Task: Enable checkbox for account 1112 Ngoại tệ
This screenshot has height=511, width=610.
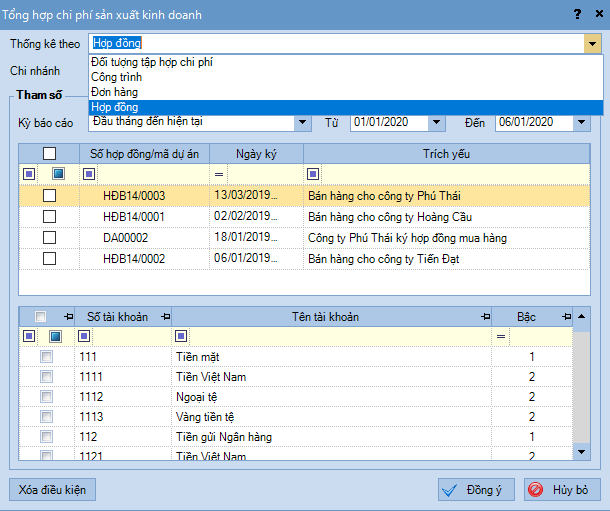Action: click(46, 397)
